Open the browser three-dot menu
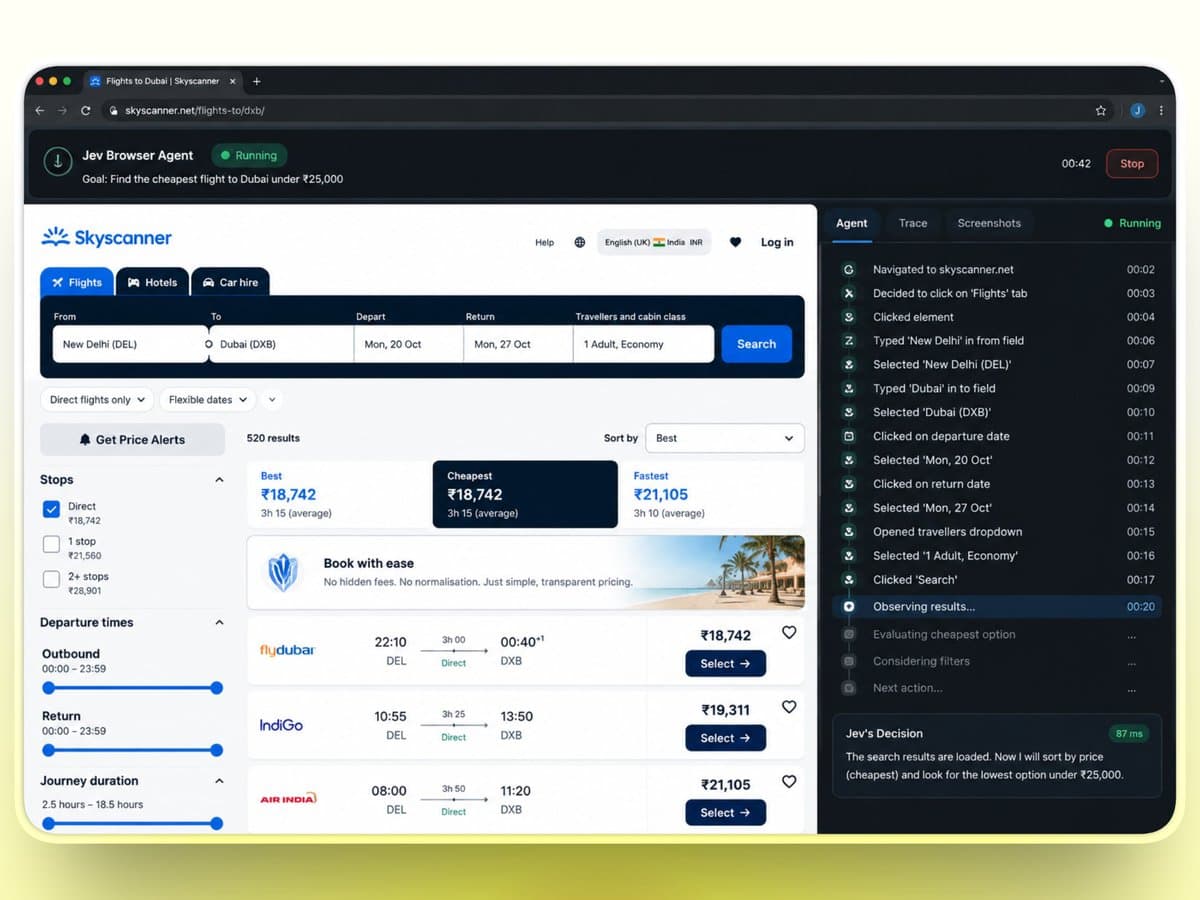1200x900 pixels. pos(1161,111)
